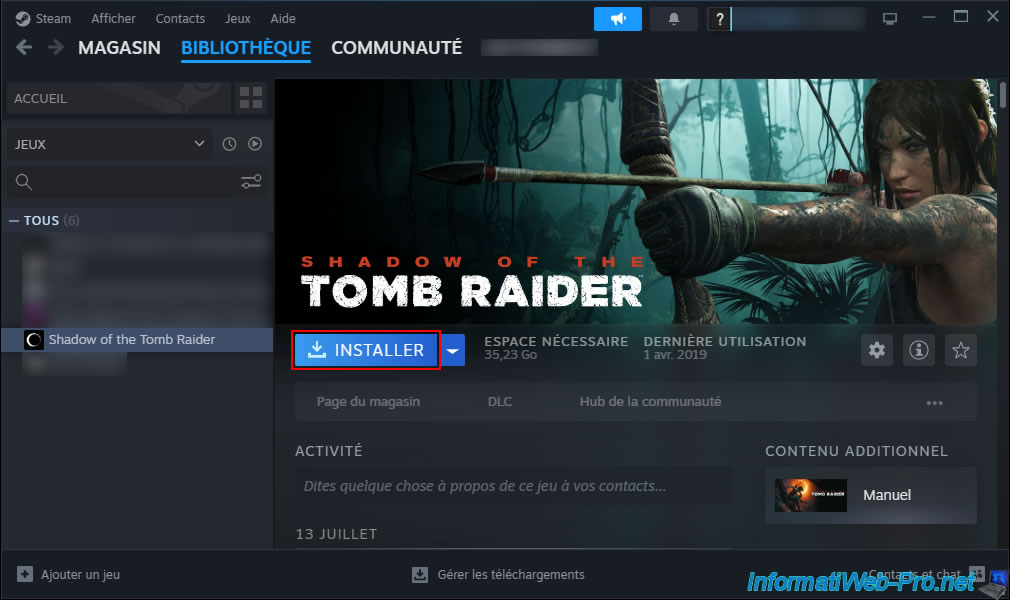Switch to Big Picture mode icon

pos(890,19)
